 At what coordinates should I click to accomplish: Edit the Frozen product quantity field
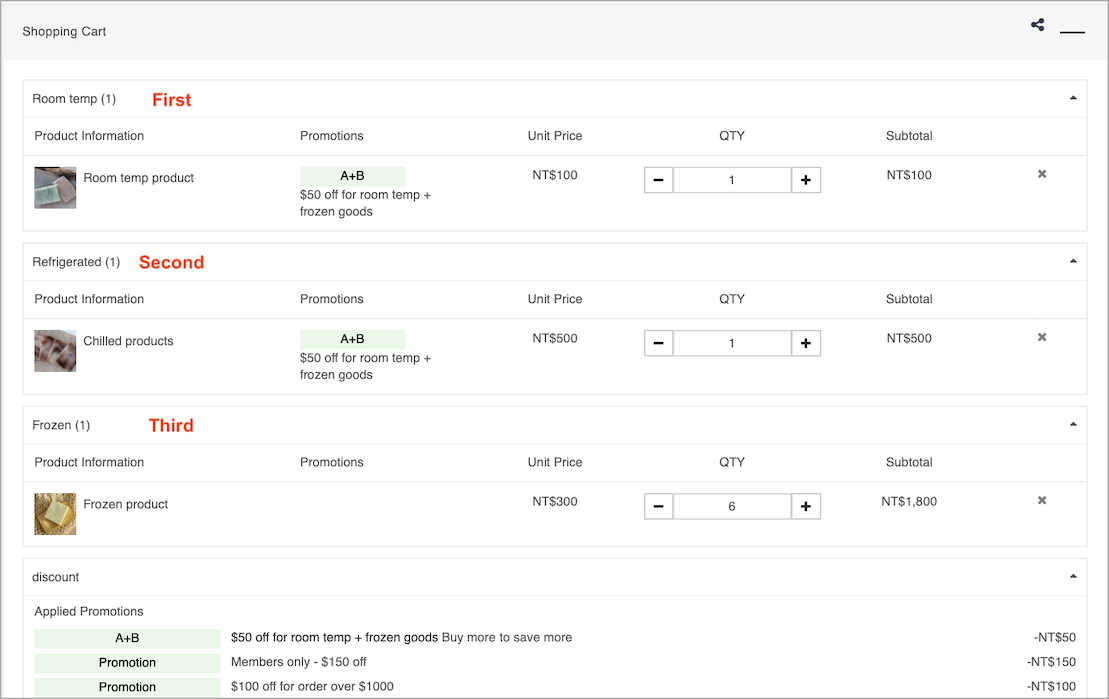tap(732, 507)
